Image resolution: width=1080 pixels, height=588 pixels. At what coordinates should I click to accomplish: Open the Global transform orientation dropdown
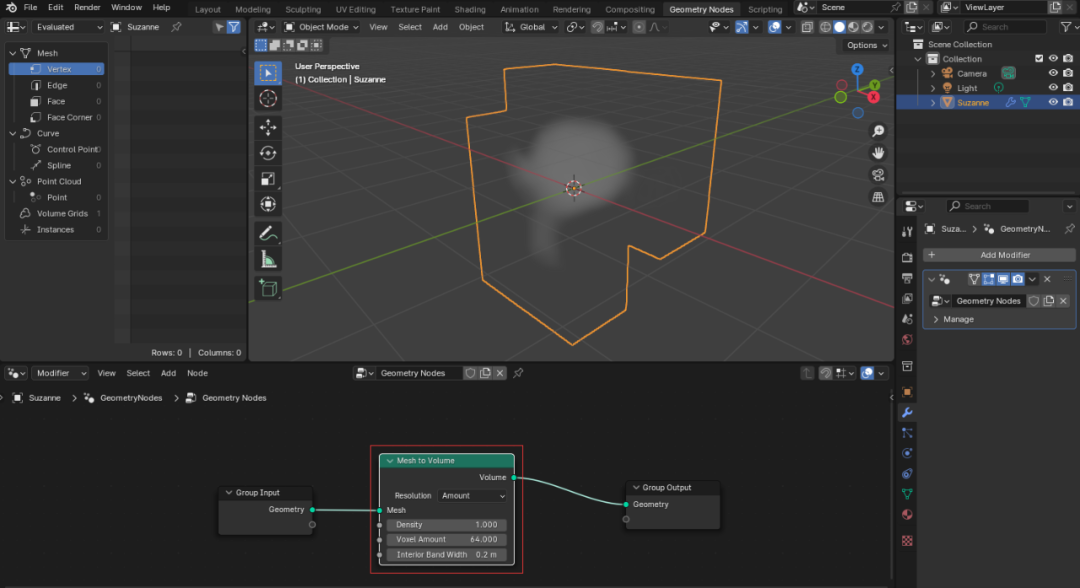[x=530, y=27]
